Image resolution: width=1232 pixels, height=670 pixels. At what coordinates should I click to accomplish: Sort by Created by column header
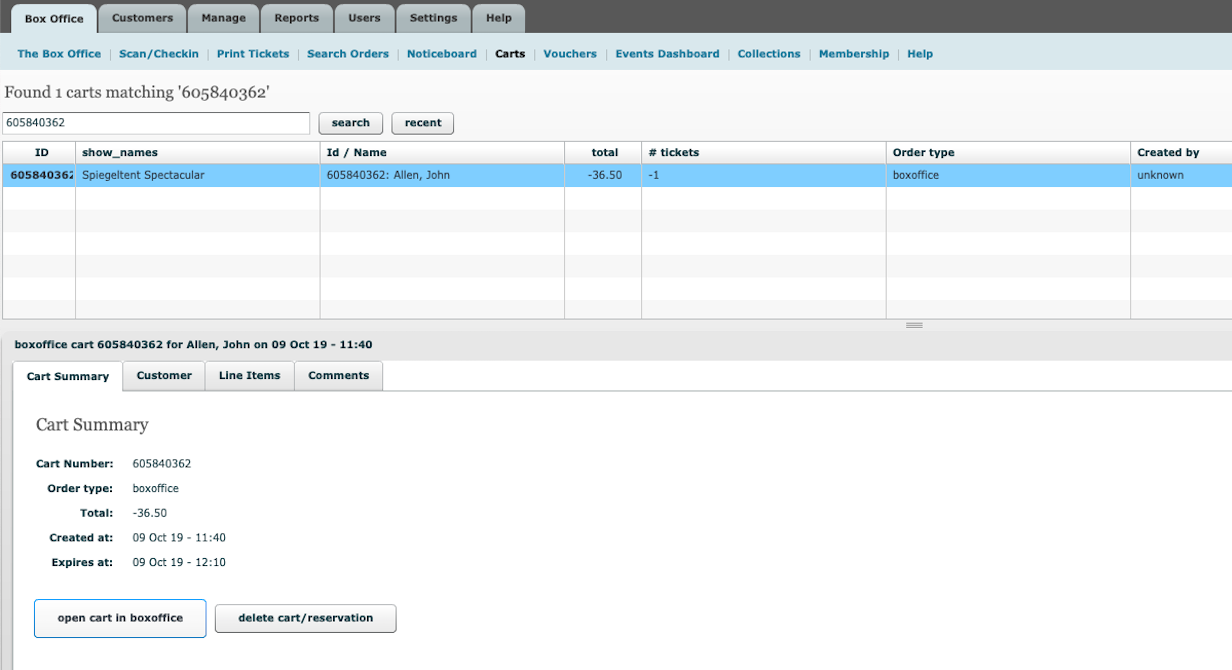coord(1181,153)
